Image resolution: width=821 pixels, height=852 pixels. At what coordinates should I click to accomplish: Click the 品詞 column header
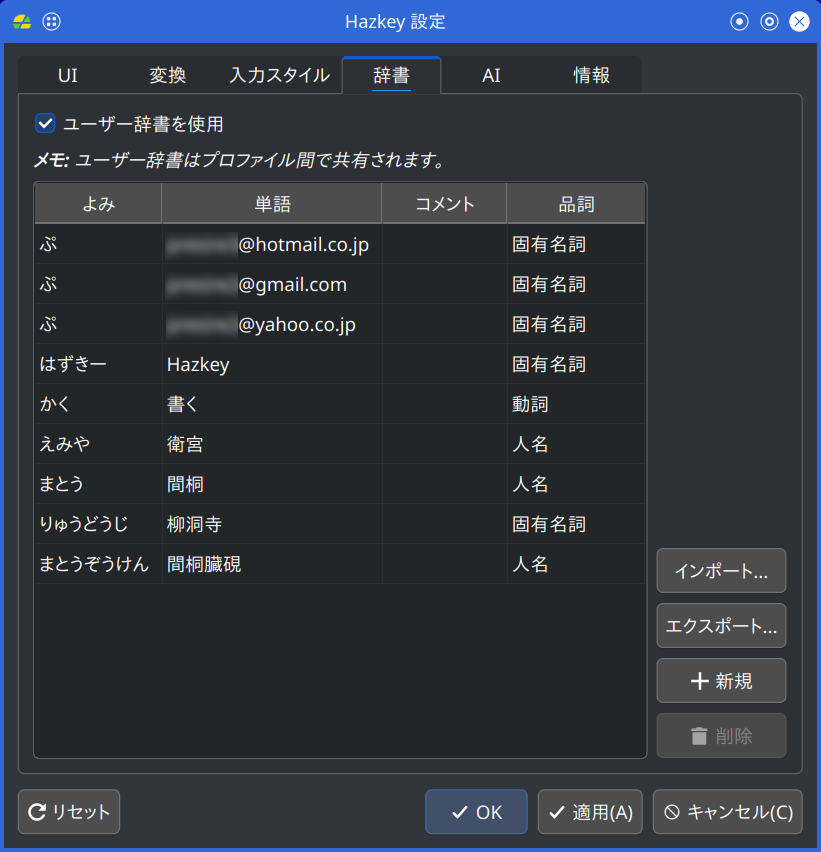coord(576,204)
